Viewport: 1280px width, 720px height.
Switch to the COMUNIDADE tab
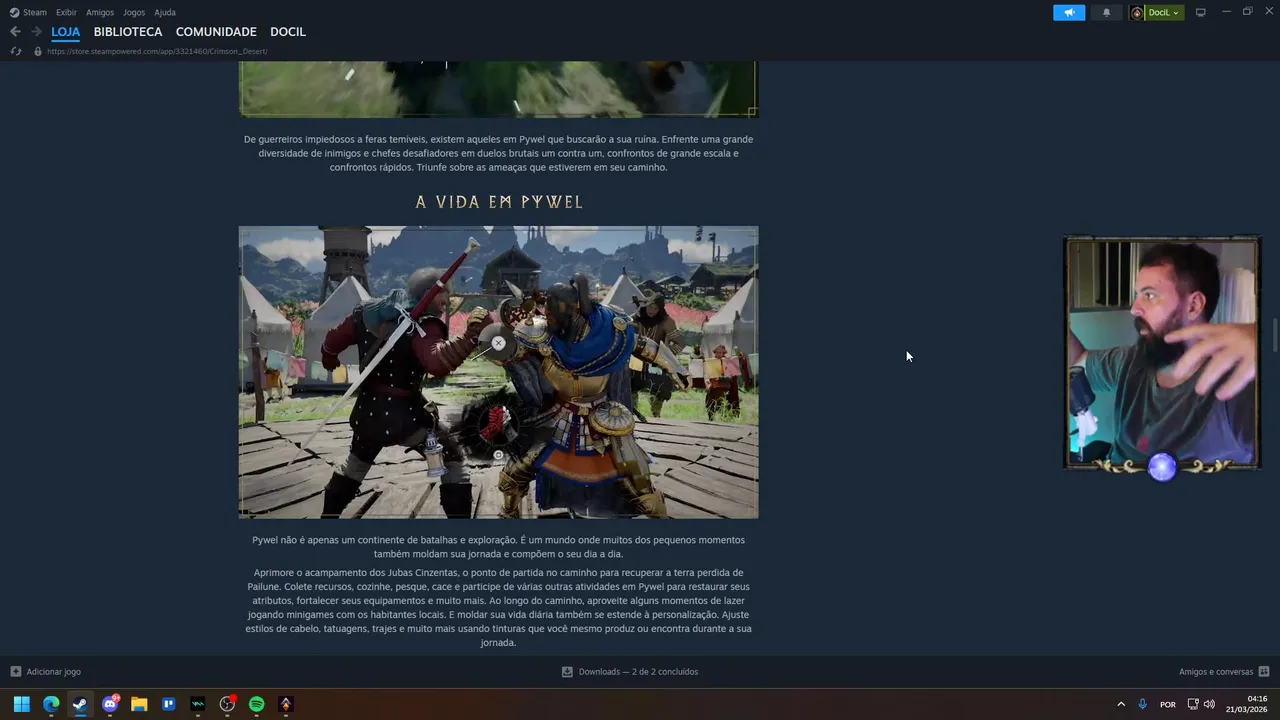(216, 32)
